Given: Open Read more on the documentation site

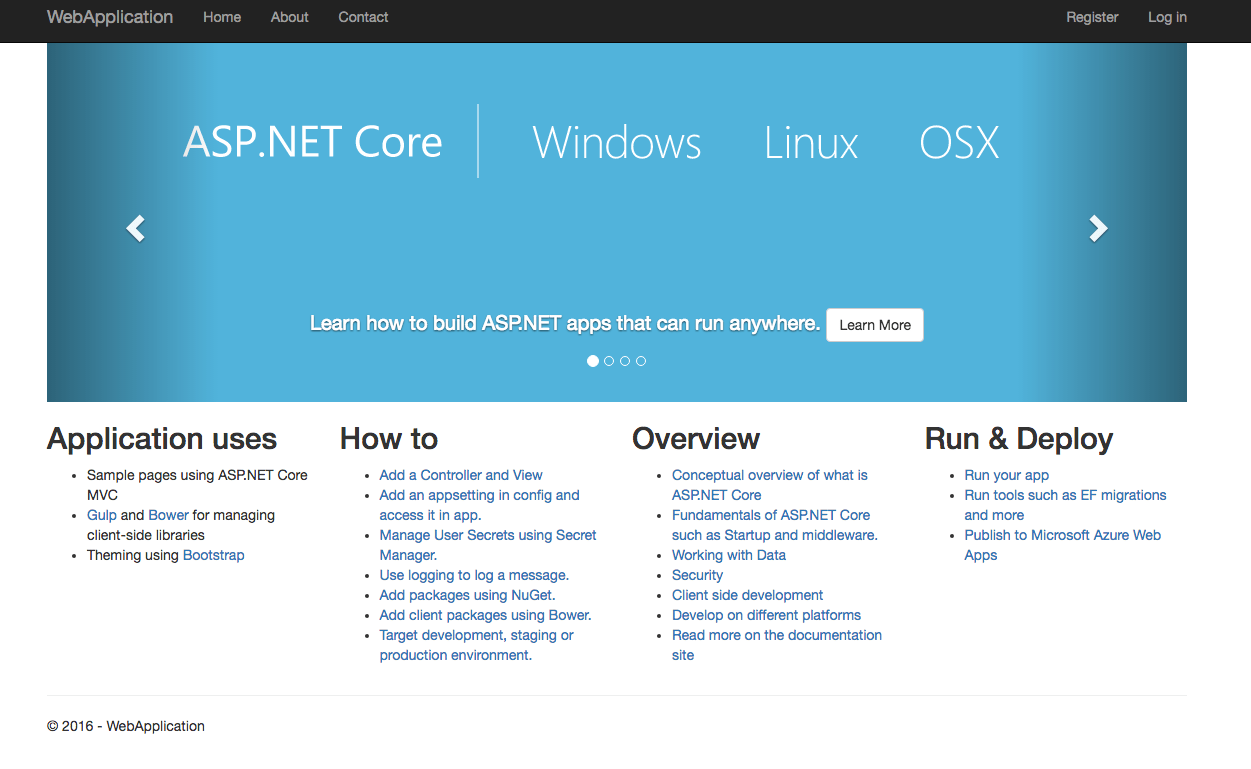Looking at the screenshot, I should [x=777, y=645].
